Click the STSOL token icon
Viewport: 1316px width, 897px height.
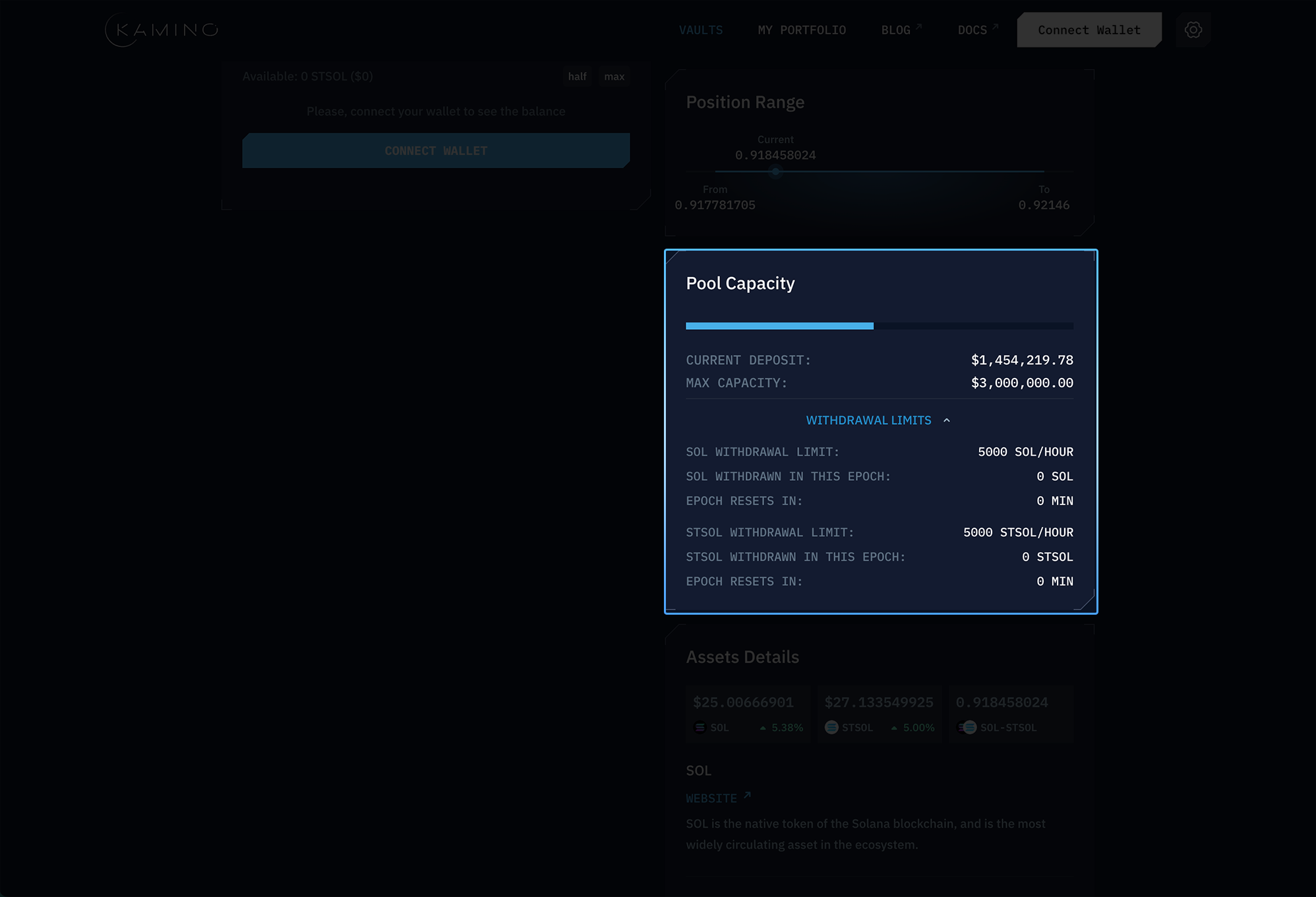coord(831,727)
